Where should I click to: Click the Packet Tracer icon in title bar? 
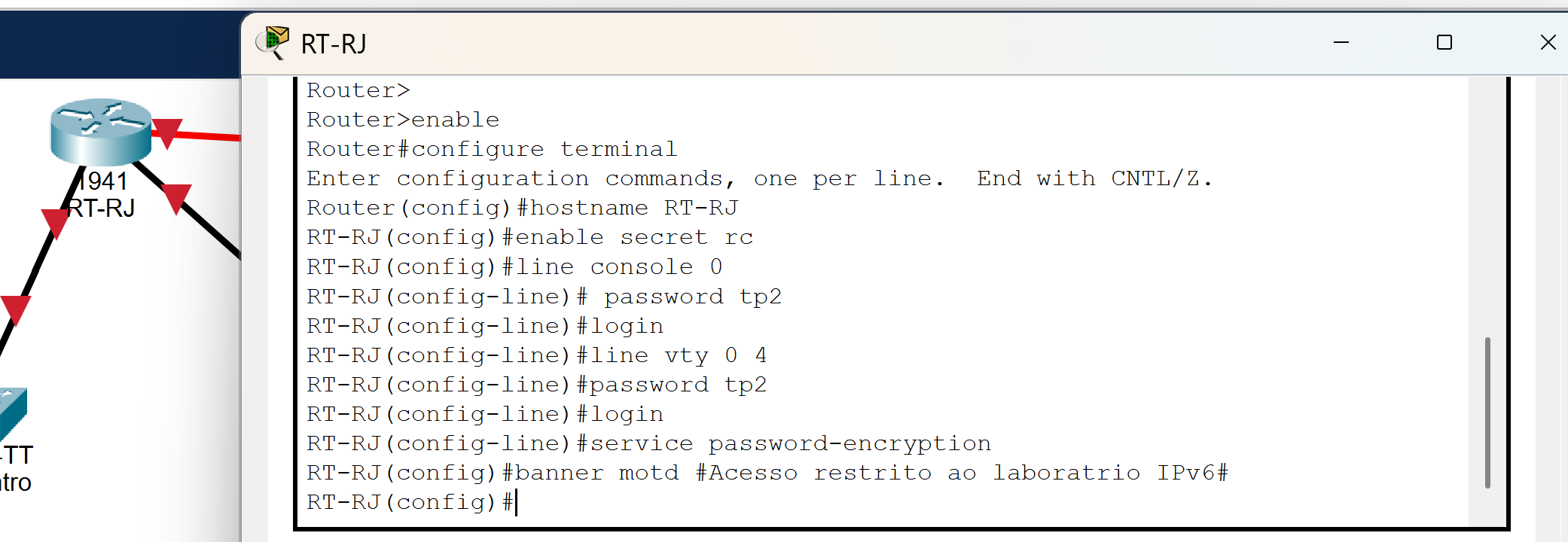(272, 43)
